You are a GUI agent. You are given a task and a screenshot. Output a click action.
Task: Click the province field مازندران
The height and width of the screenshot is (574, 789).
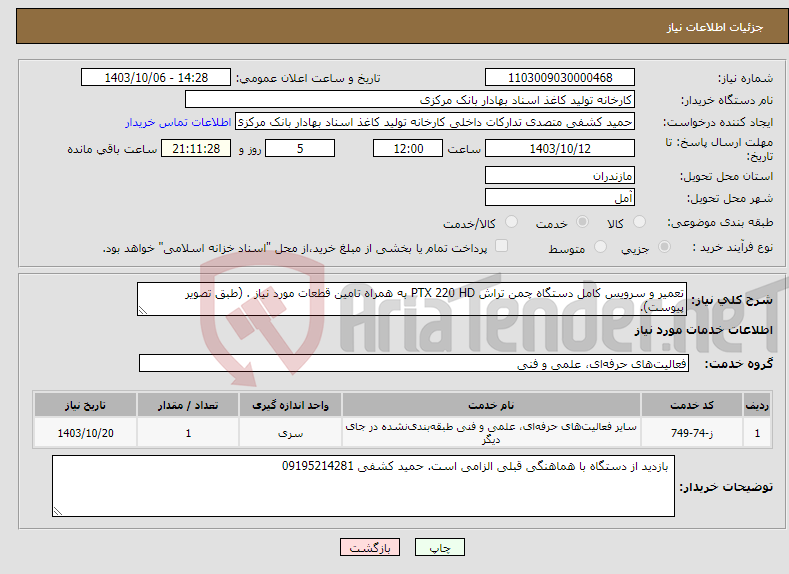click(560, 176)
